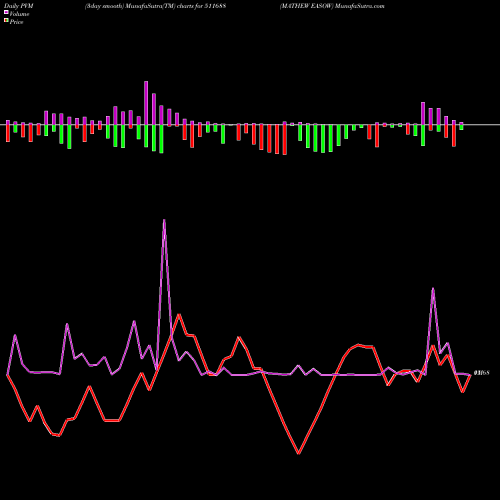The image size is (500, 500).
Task: Click the highest magenta line spike peak
Action: (x=164, y=220)
